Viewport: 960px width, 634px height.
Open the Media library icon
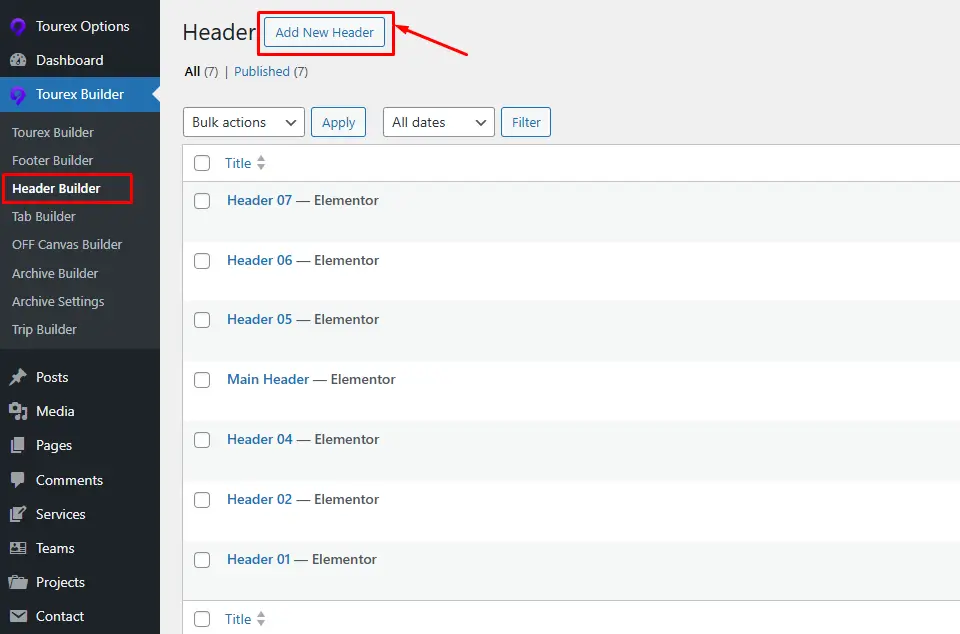18,411
